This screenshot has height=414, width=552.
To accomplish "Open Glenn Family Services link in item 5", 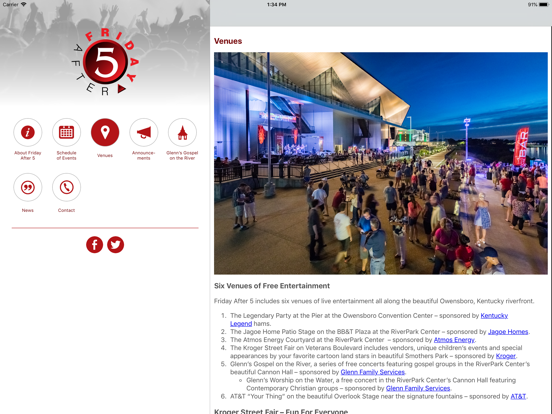I will click(372, 372).
